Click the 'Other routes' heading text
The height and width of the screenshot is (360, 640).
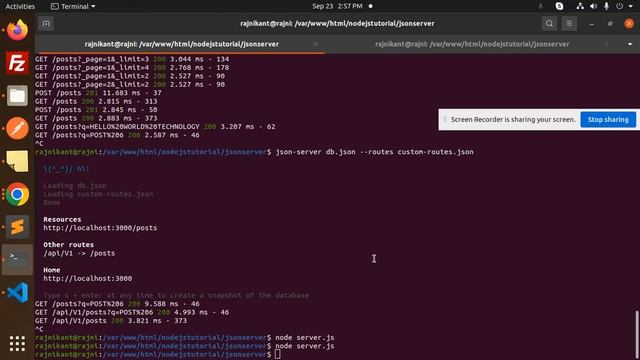69,244
